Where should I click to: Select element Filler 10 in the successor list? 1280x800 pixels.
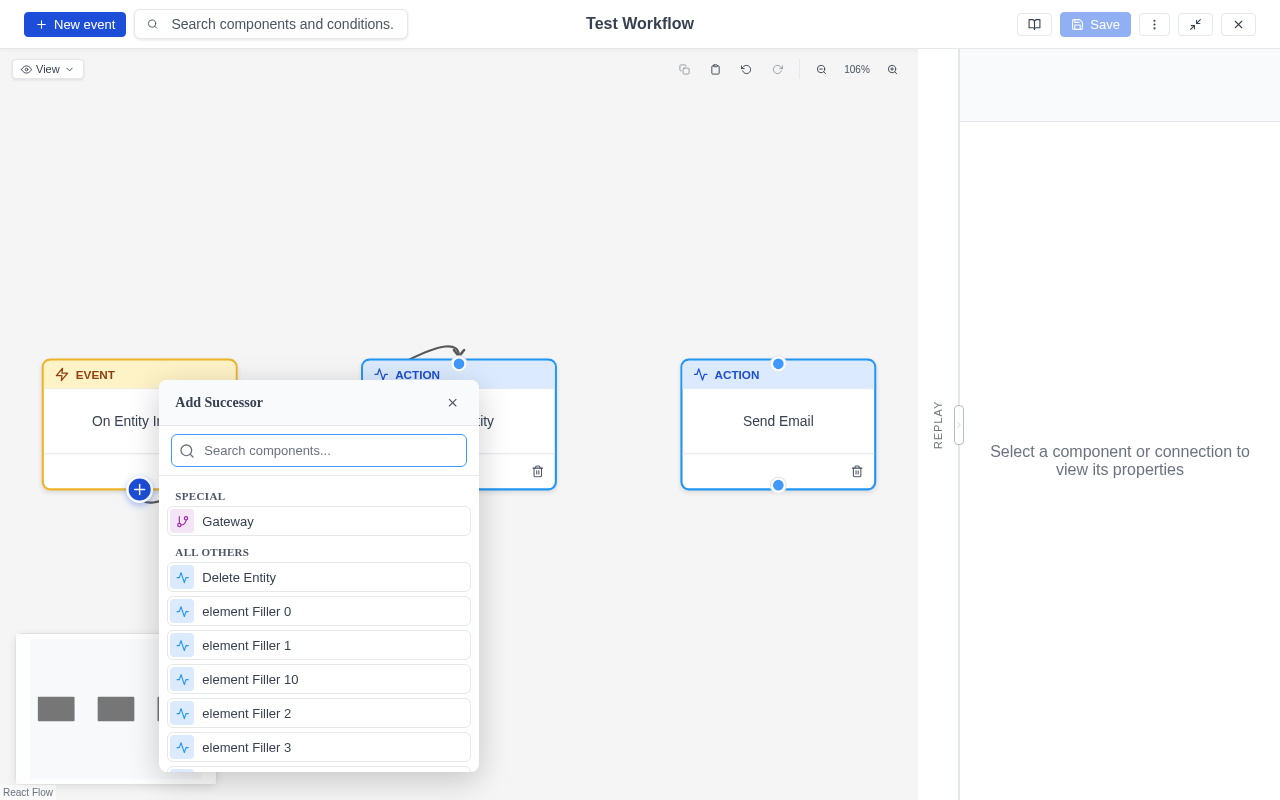tap(318, 679)
